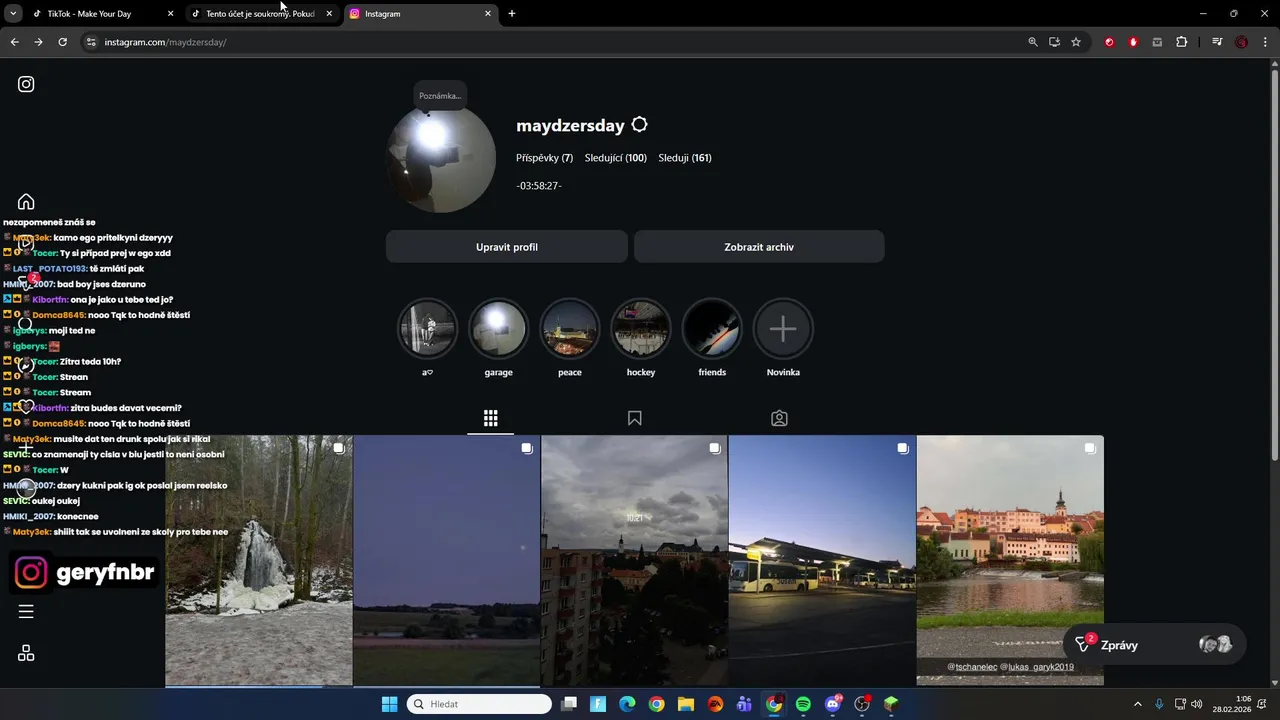Add a new highlight with Novinka plus
1280x720 pixels.
pos(783,329)
